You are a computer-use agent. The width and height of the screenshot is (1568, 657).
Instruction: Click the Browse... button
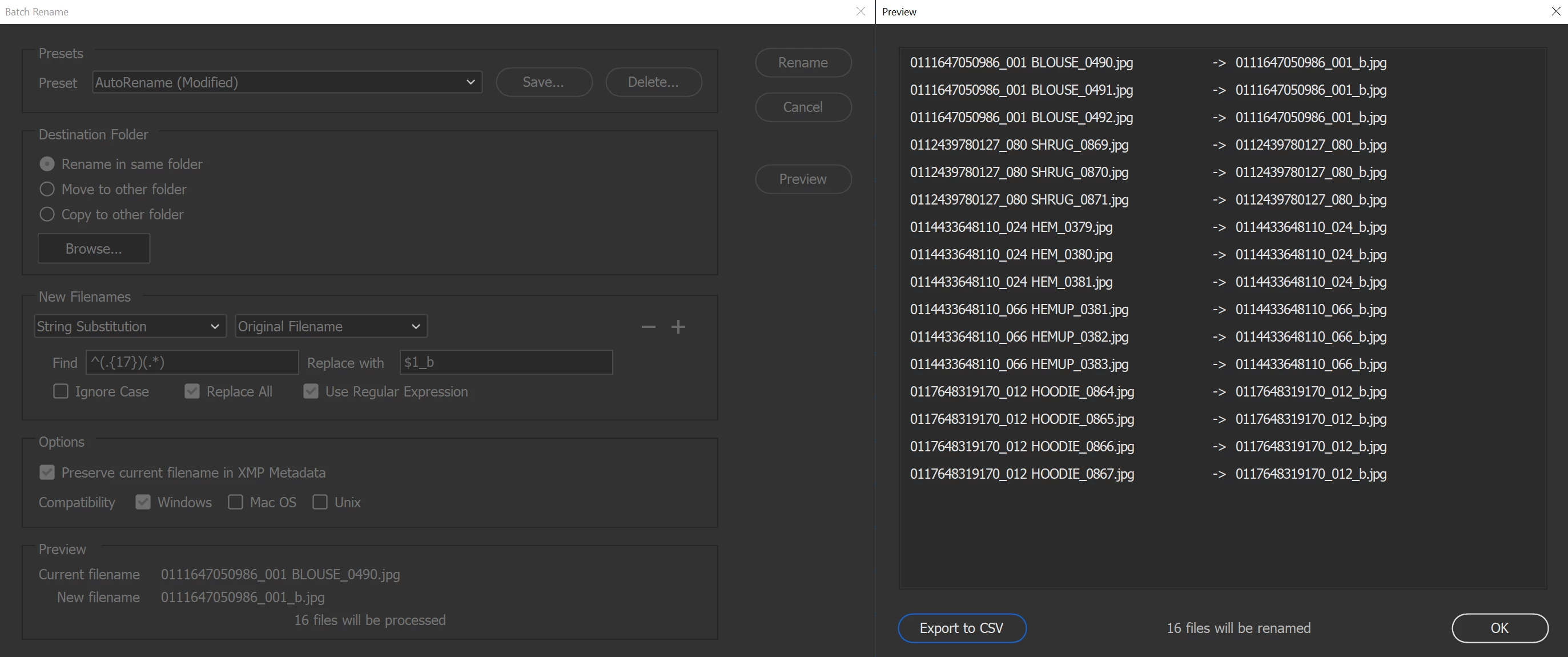(x=94, y=249)
